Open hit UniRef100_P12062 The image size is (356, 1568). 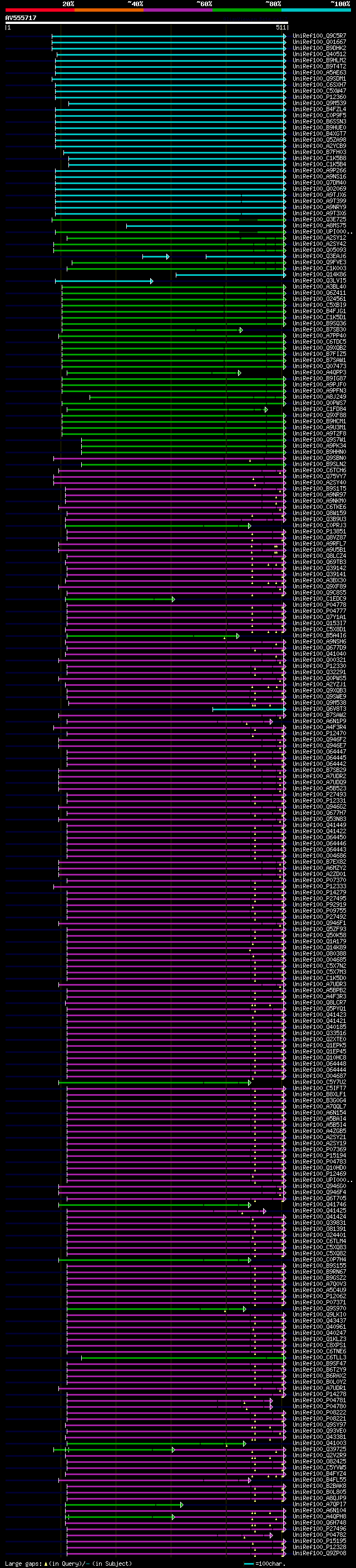319,1296
